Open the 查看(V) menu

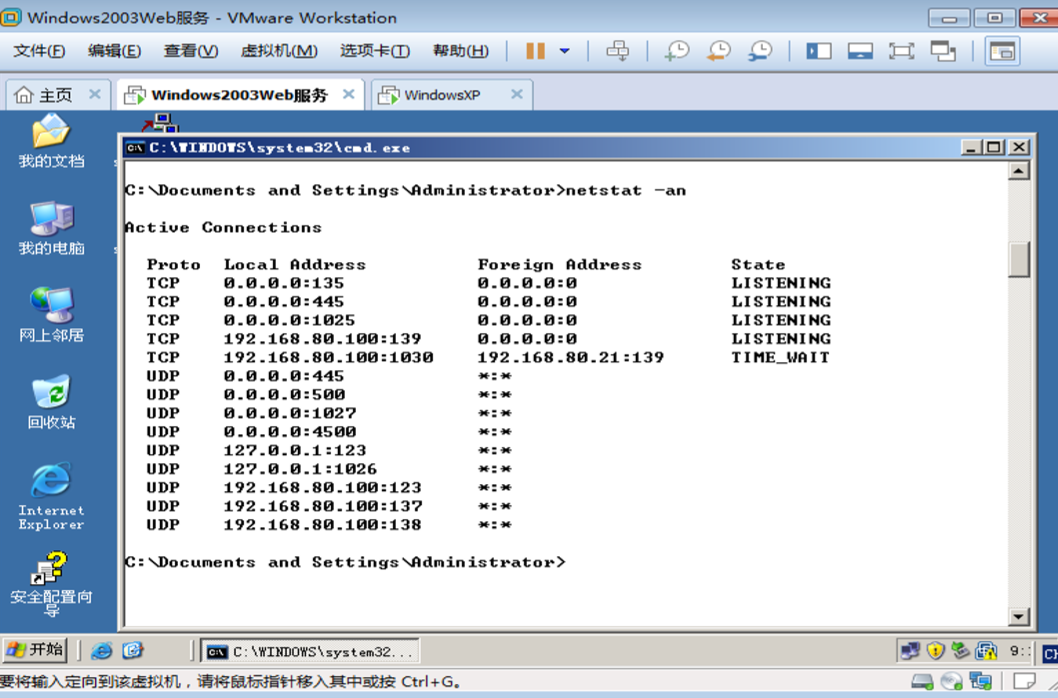(191, 51)
